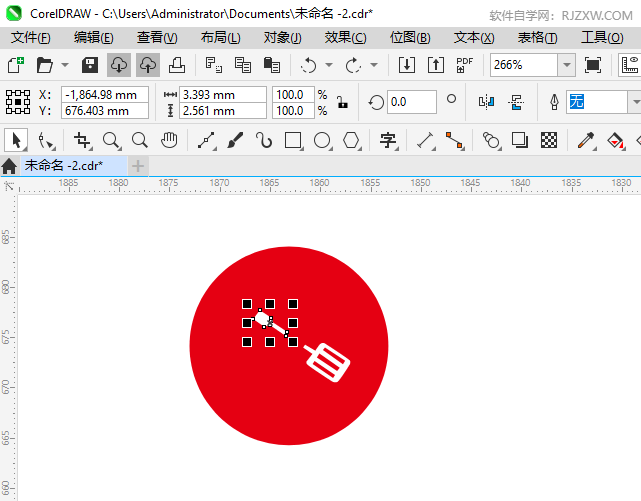Select the Freehand curve tool

pos(206,141)
